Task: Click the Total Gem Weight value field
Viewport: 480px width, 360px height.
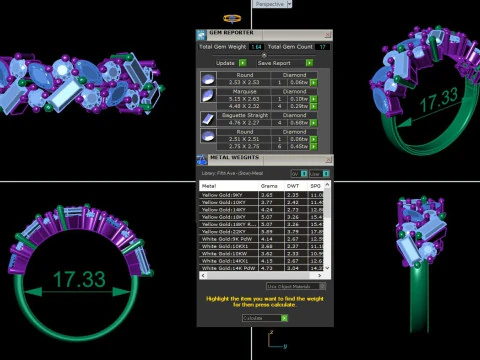Action: point(257,47)
